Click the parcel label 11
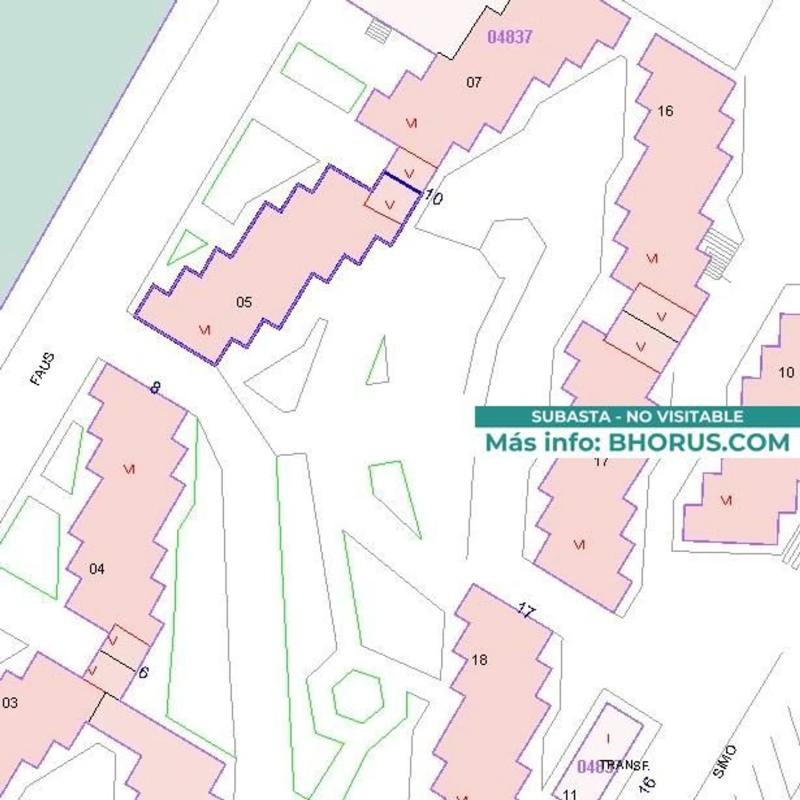Viewport: 800px width, 800px height. coord(570,794)
